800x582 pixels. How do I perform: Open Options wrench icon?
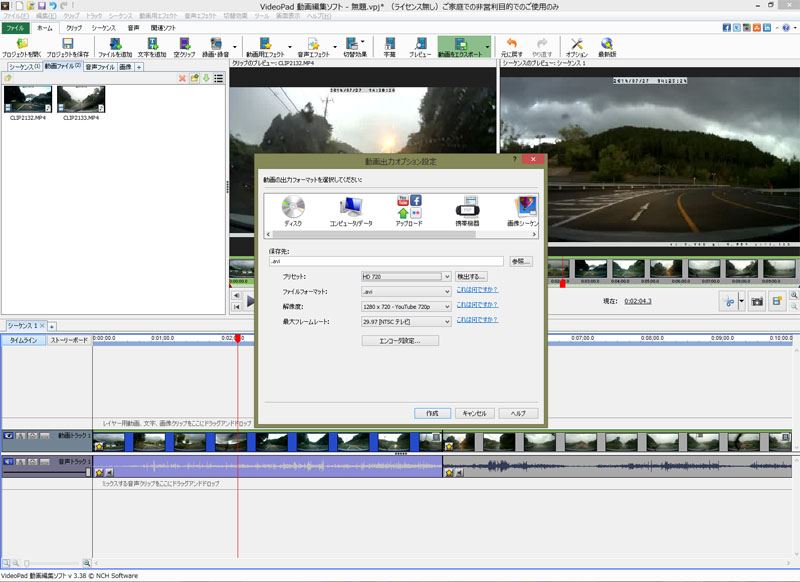pos(577,47)
